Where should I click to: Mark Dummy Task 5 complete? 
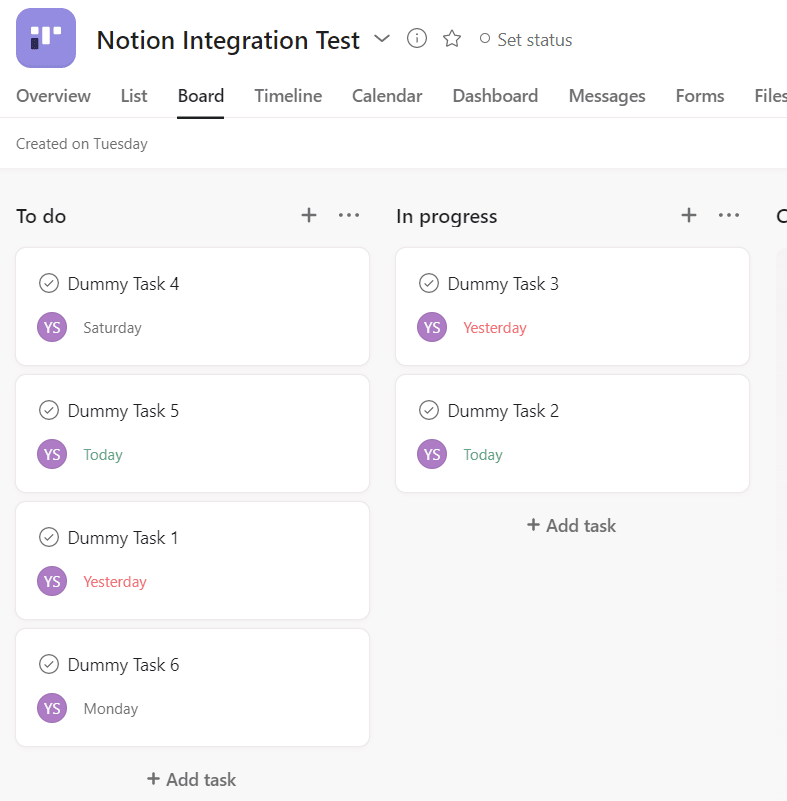pyautogui.click(x=49, y=410)
